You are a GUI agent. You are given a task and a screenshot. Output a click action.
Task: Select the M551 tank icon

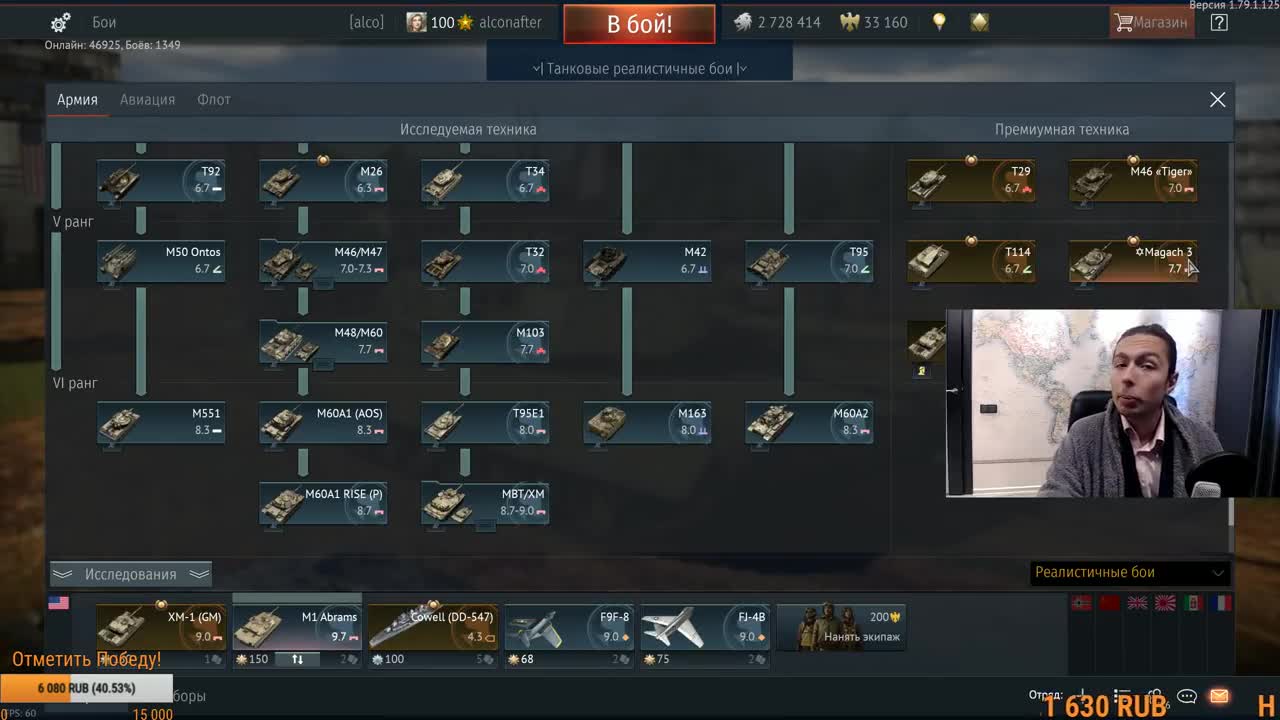point(161,422)
